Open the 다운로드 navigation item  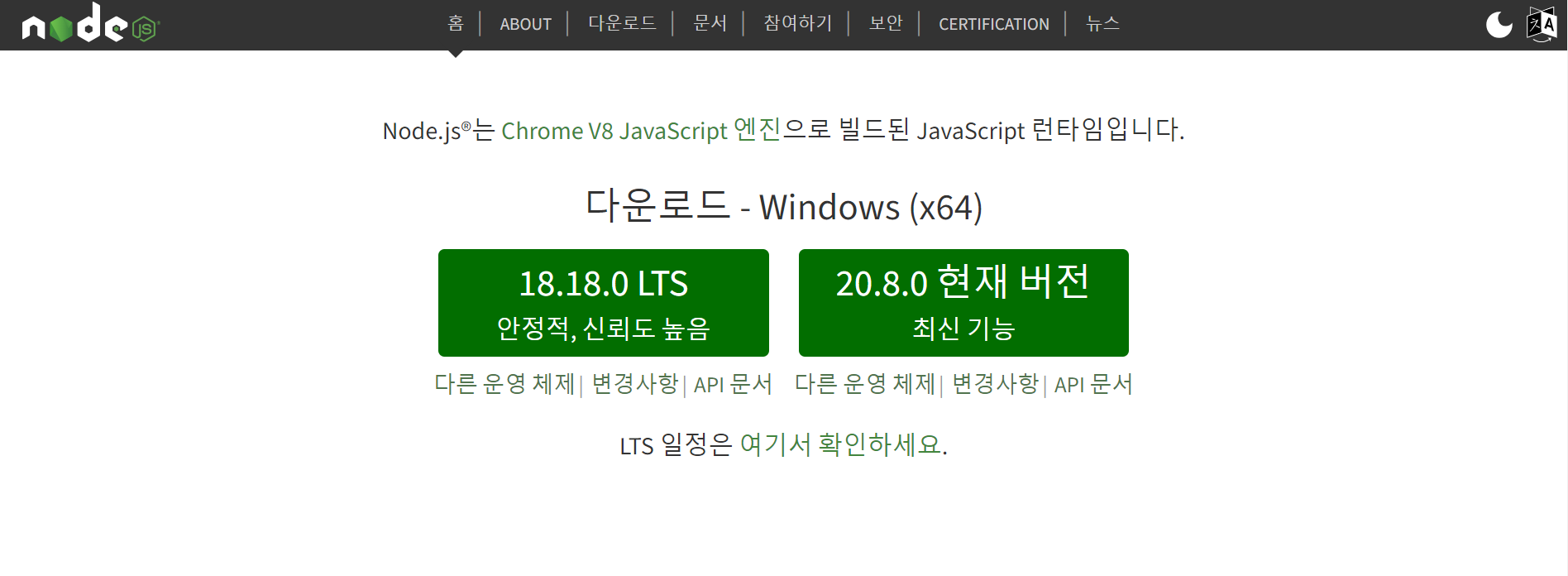coord(622,23)
